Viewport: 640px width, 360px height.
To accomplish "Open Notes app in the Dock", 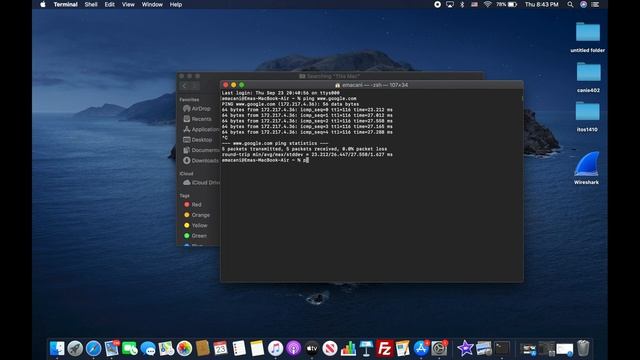I will tap(257, 348).
